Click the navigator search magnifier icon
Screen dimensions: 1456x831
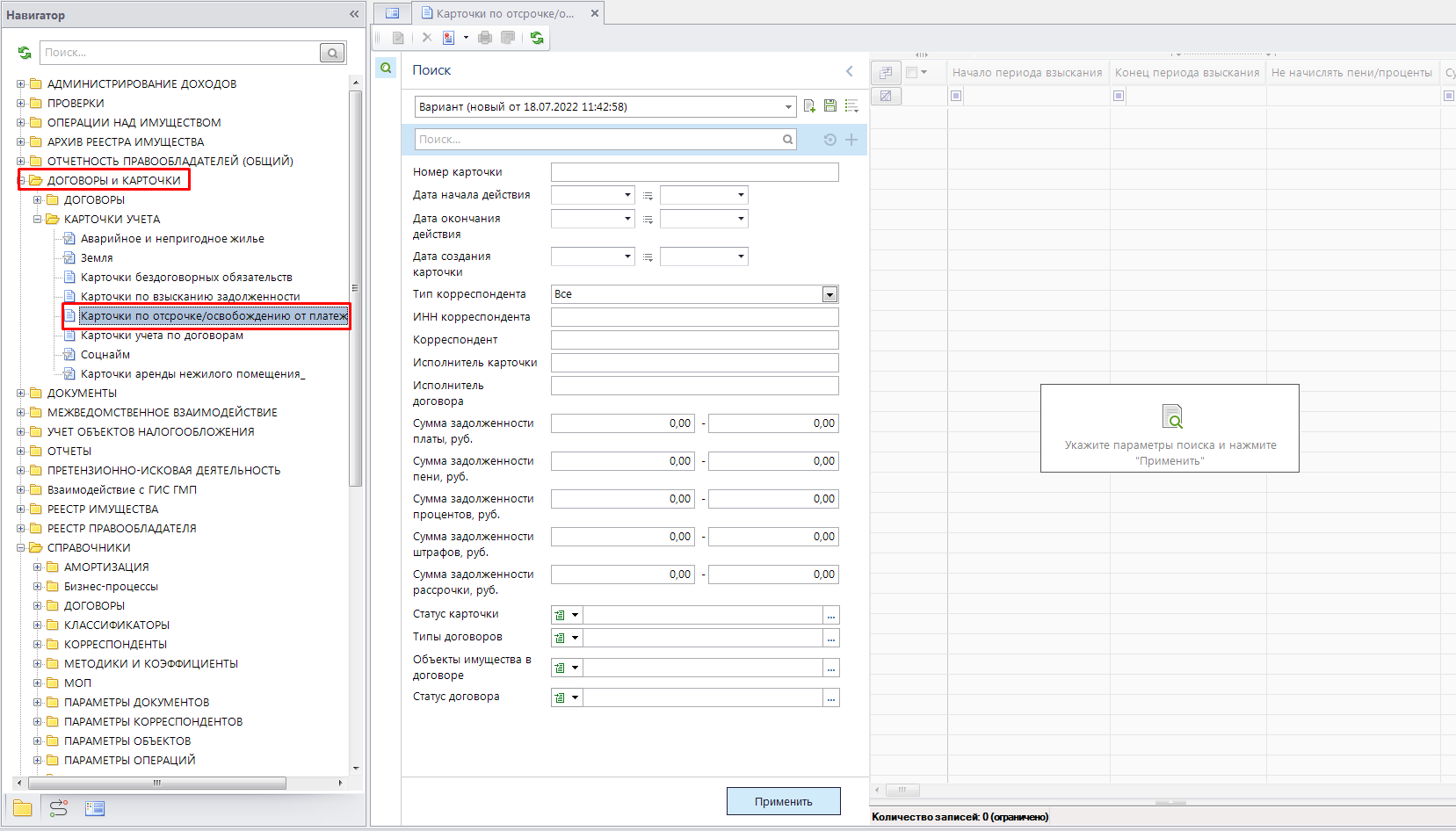pyautogui.click(x=332, y=53)
